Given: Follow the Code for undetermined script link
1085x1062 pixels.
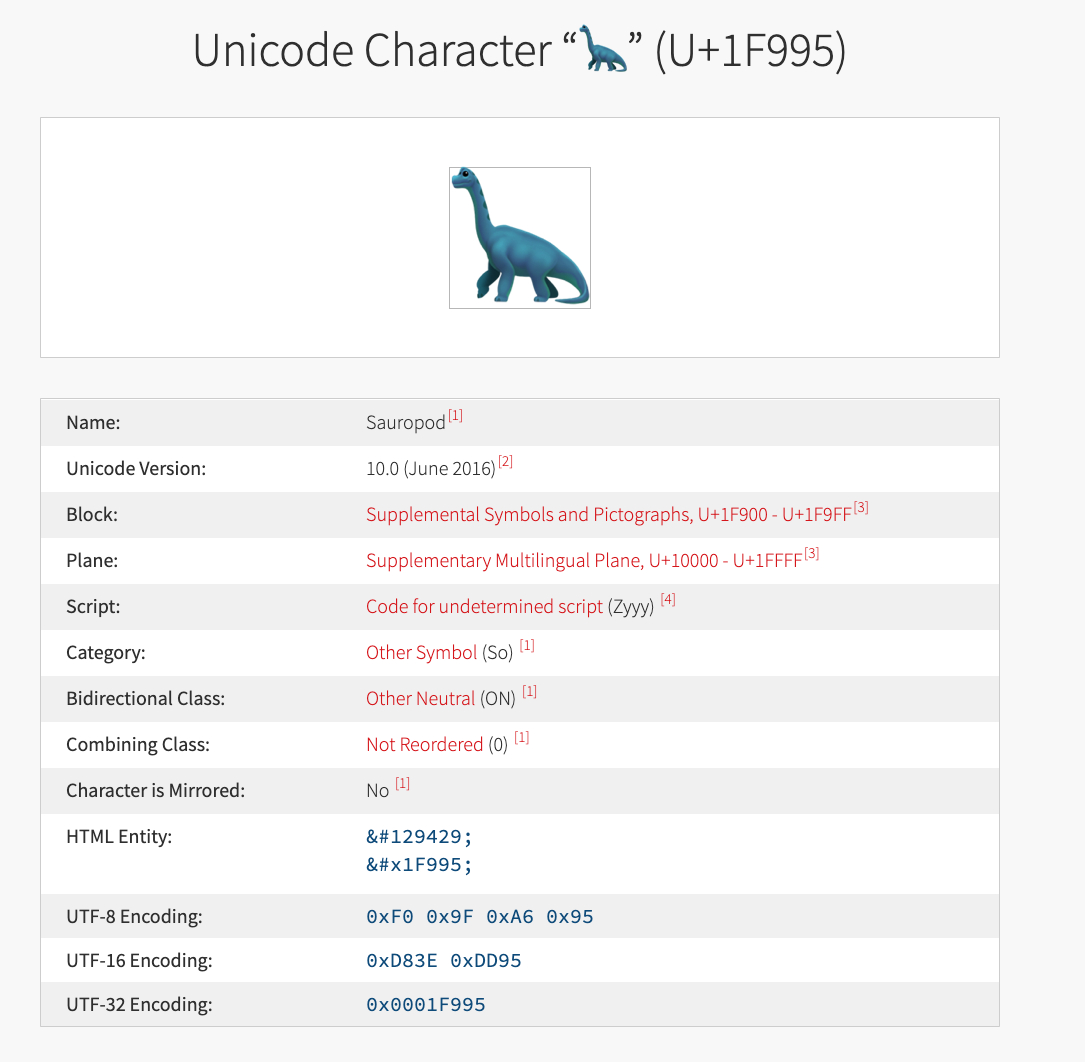Looking at the screenshot, I should tap(484, 607).
